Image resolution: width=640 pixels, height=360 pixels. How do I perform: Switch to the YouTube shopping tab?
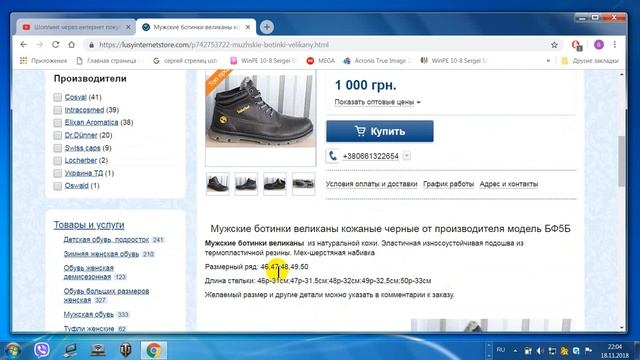[77, 27]
